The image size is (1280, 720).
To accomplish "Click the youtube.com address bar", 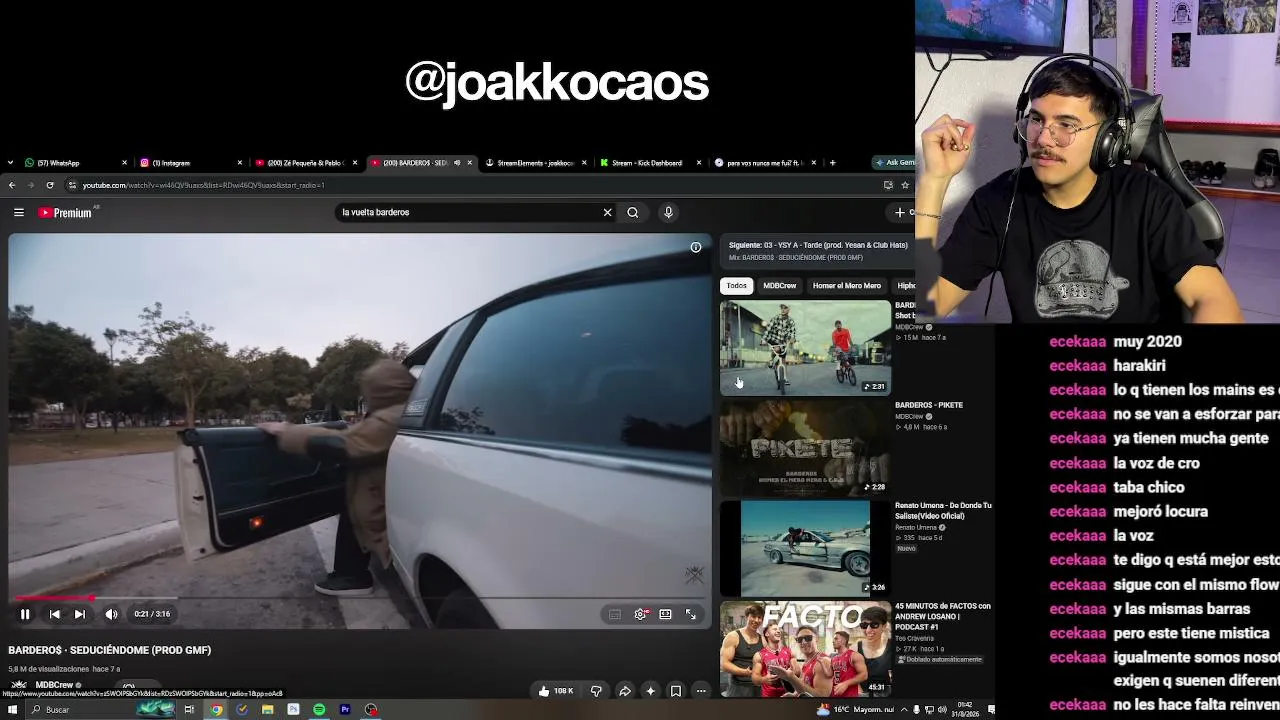I will (x=470, y=185).
